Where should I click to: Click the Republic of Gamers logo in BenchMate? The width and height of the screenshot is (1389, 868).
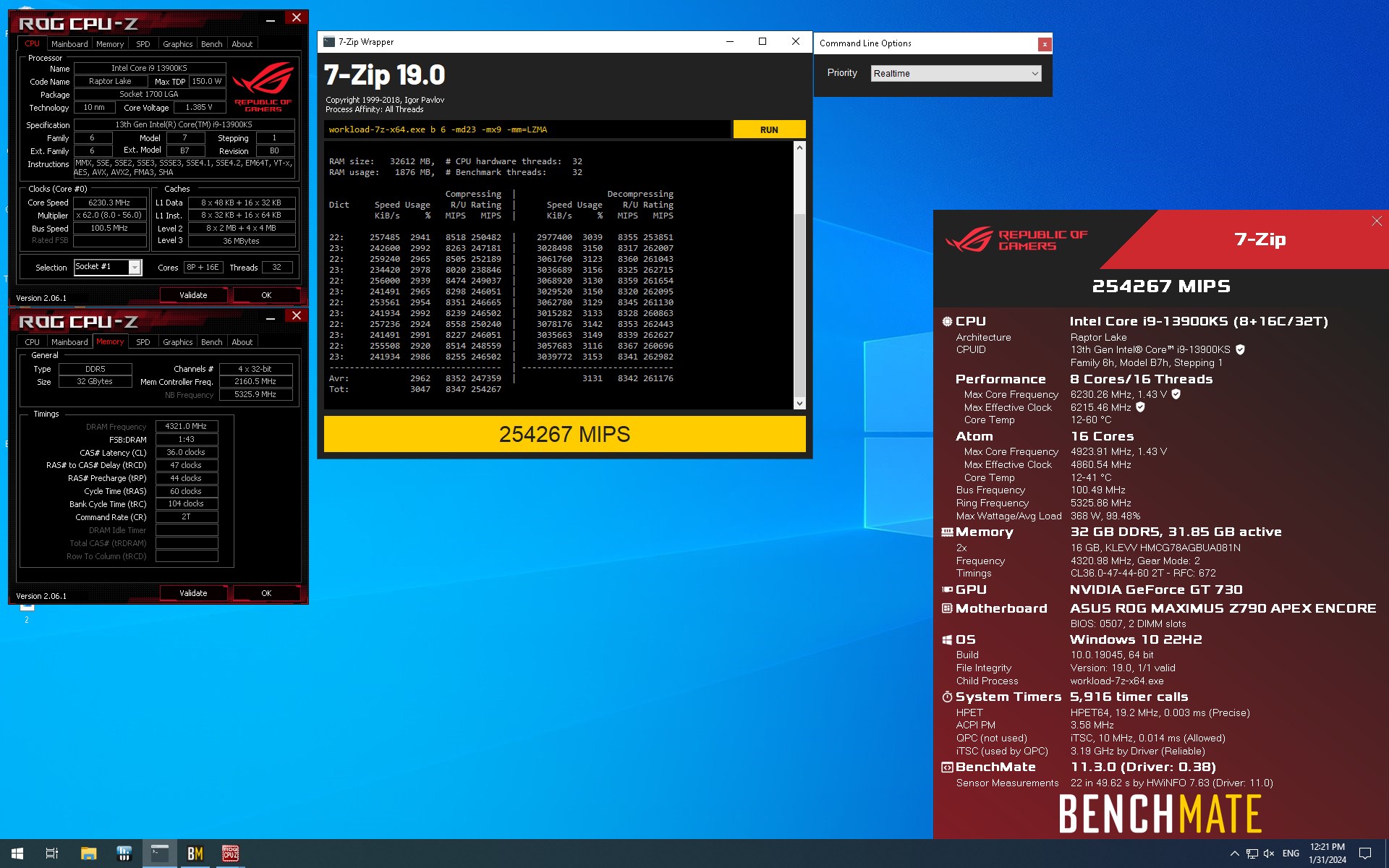[1016, 239]
